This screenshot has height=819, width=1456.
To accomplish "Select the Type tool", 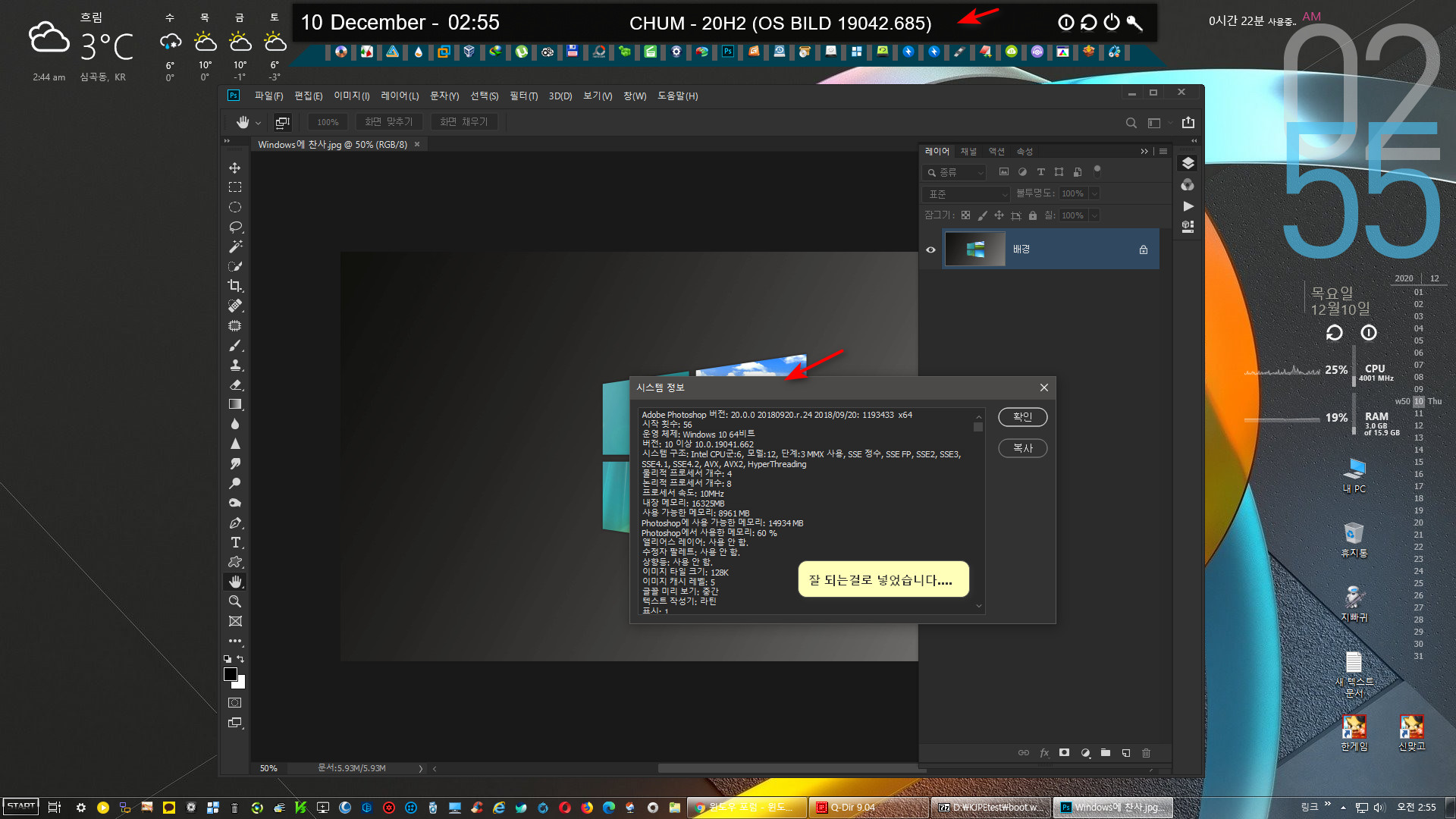I will pyautogui.click(x=235, y=542).
